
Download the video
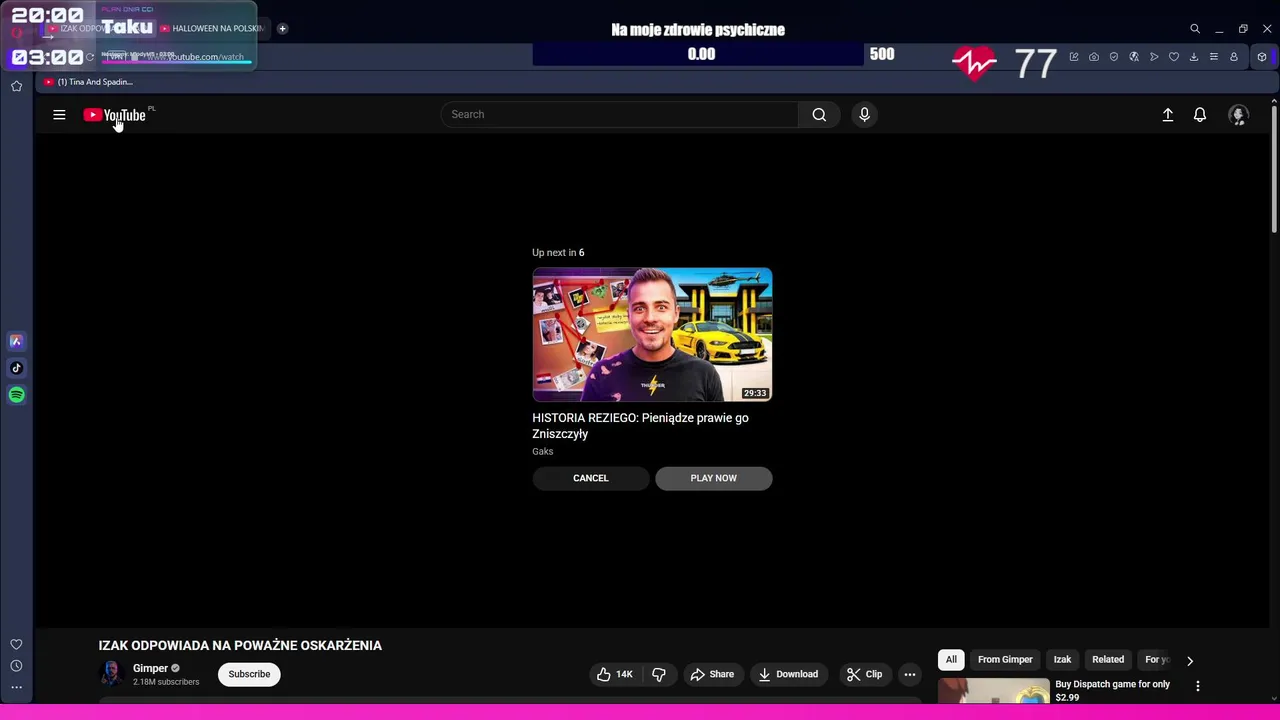[x=788, y=674]
